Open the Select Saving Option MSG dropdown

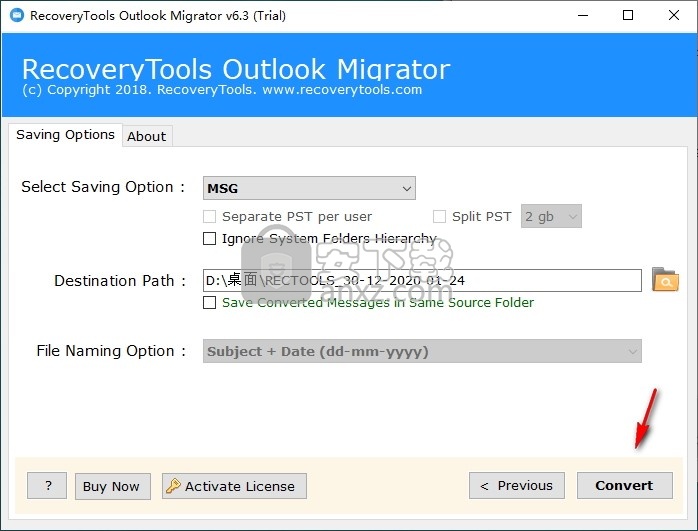pyautogui.click(x=309, y=188)
